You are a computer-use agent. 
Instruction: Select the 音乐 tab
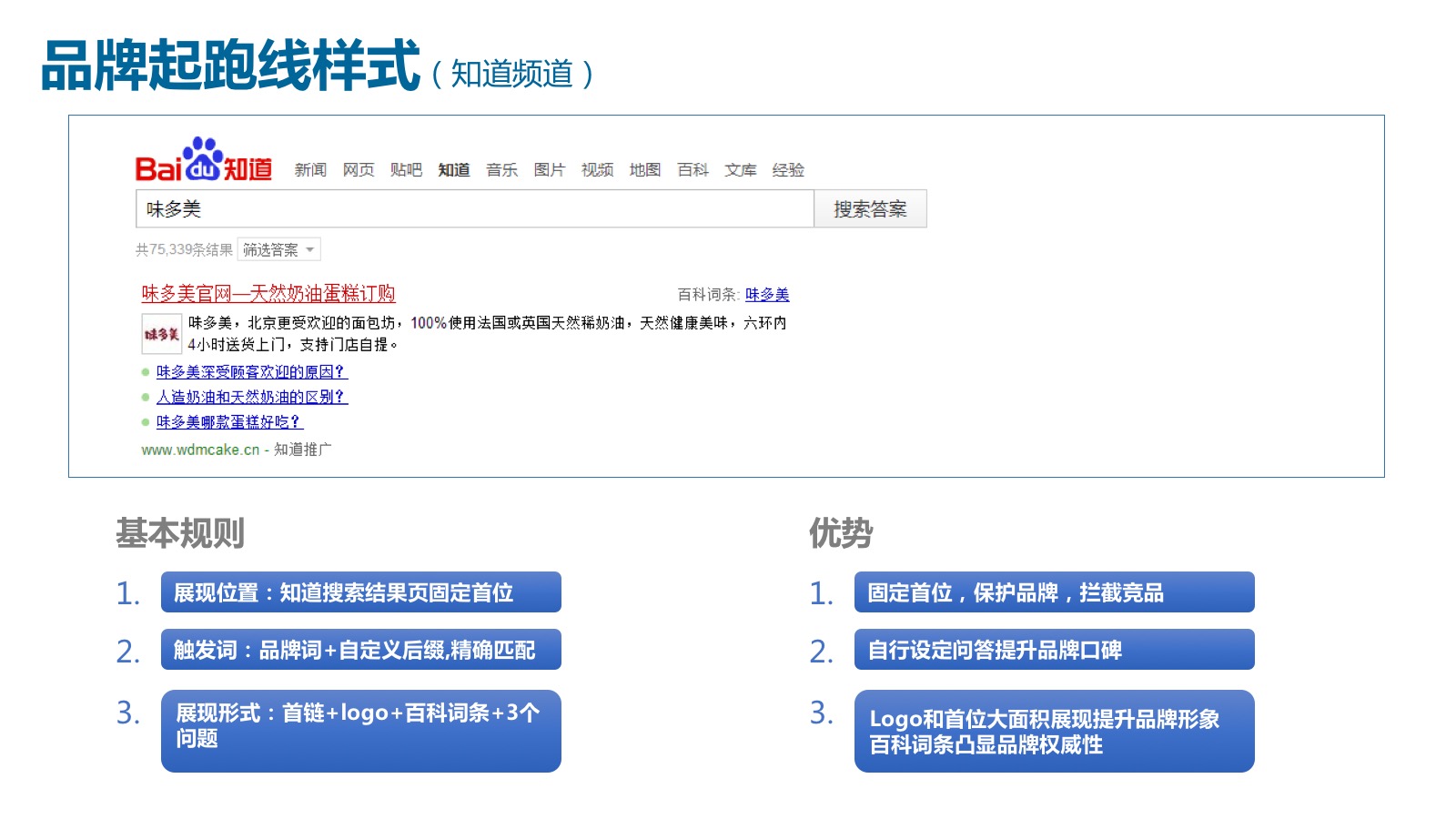[501, 170]
